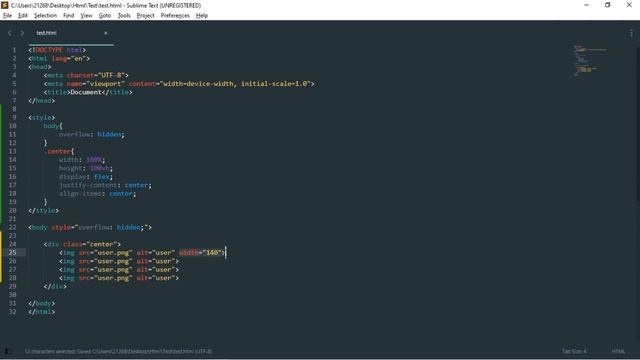Open the Preferences menu
Screen dimensions: 640x360
[x=175, y=16]
